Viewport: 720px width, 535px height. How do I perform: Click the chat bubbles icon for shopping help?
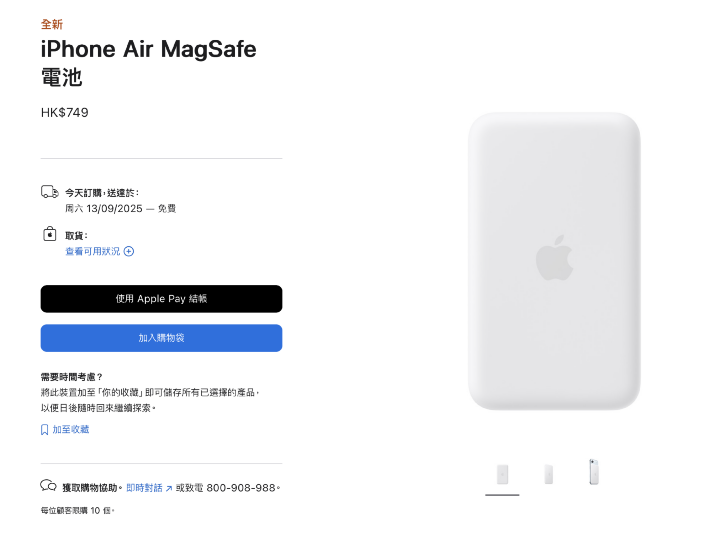click(x=48, y=485)
